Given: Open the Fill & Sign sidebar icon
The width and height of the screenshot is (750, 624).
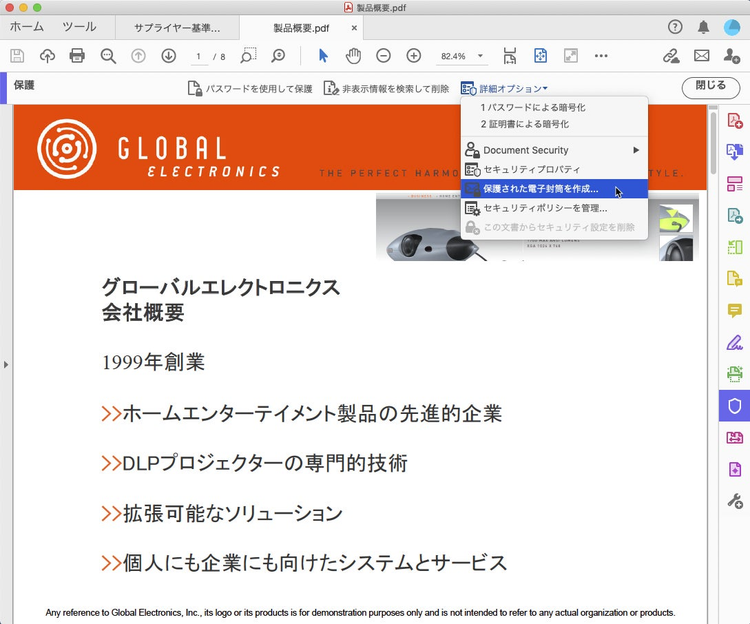Looking at the screenshot, I should pos(735,342).
